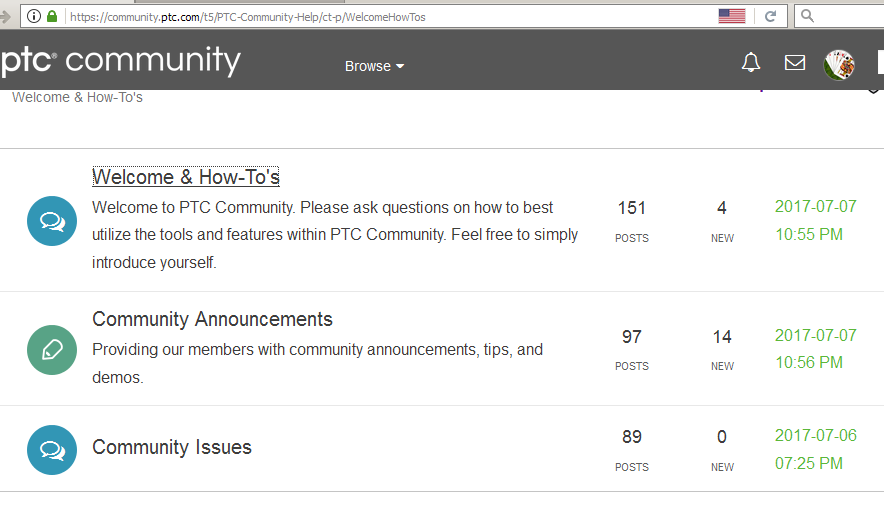Click the latest post date 2017-07-07 10:56 PM
This screenshot has width=884, height=509.
815,349
